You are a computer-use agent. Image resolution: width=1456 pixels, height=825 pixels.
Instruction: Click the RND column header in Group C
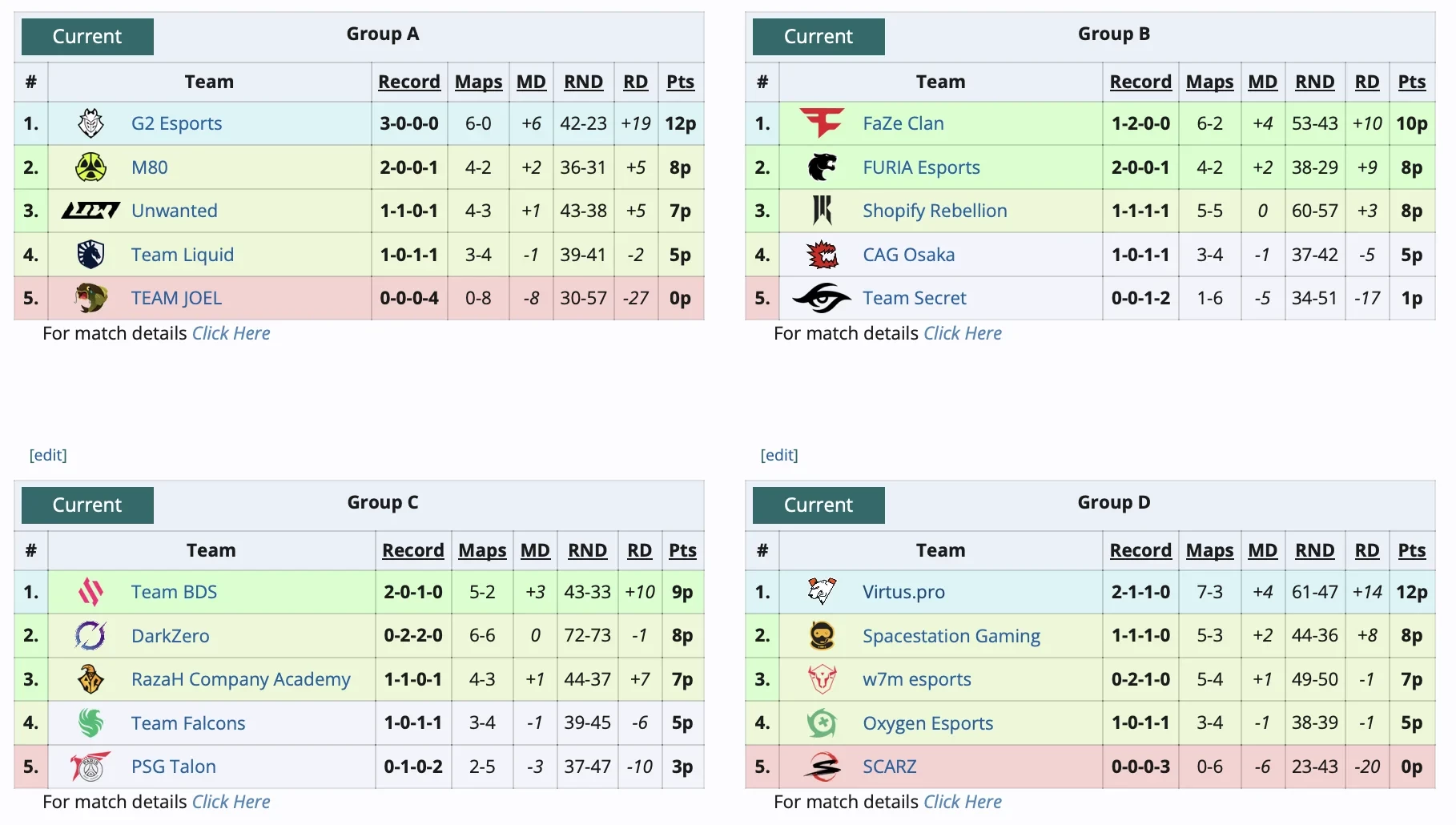(x=587, y=550)
